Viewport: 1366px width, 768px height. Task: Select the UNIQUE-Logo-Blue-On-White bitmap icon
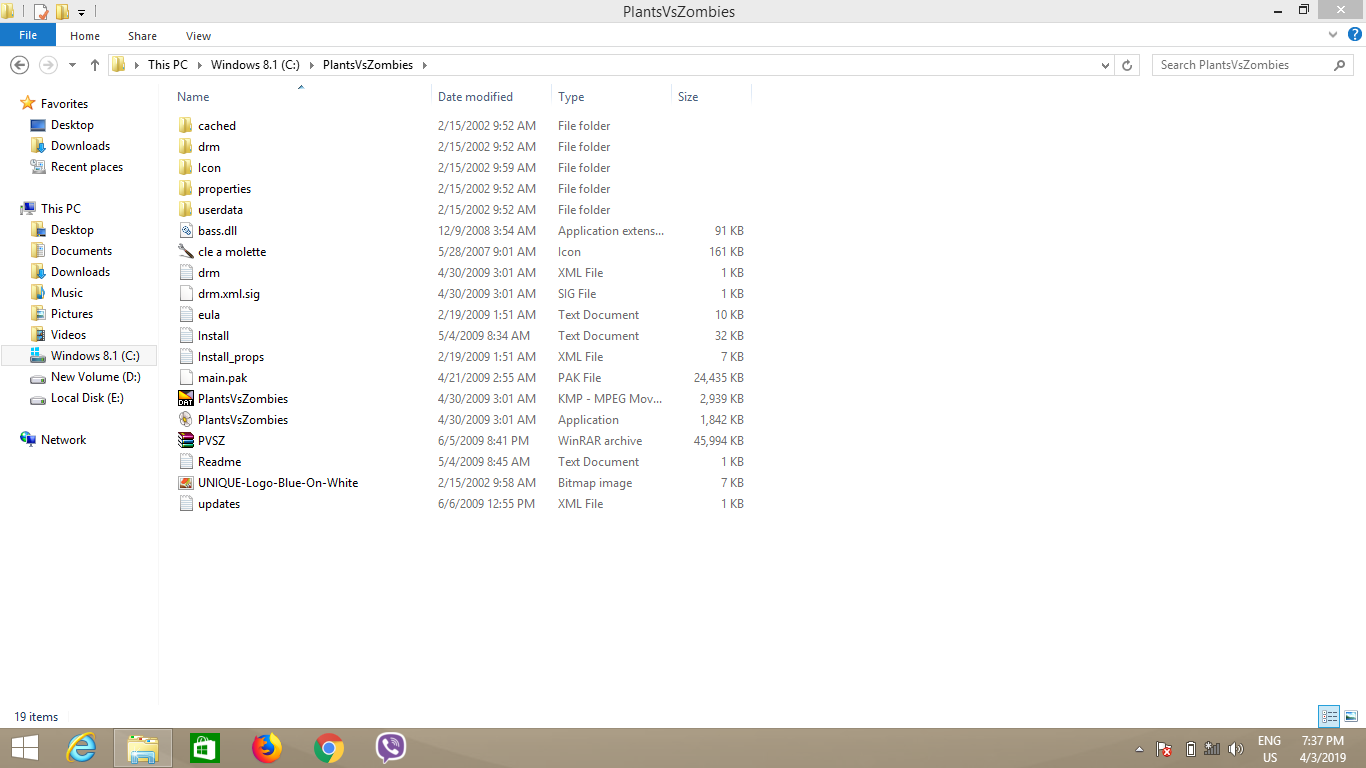click(185, 483)
